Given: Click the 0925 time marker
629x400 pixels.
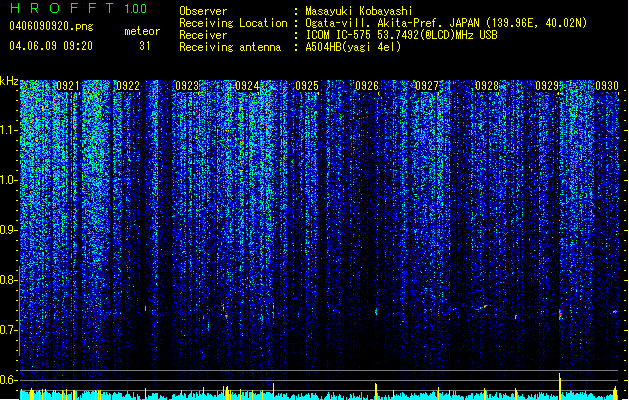Looking at the screenshot, I should tap(307, 86).
